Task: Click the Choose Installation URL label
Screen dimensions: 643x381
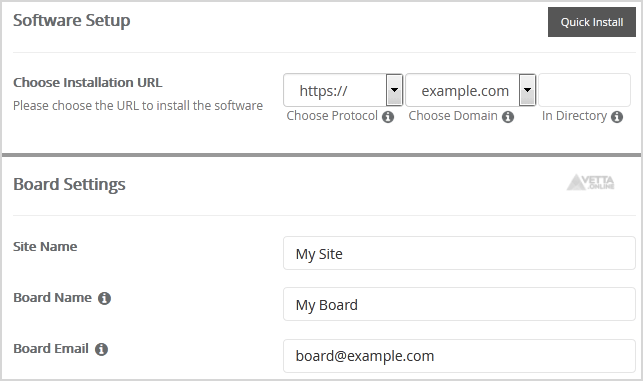Action: pyautogui.click(x=88, y=82)
